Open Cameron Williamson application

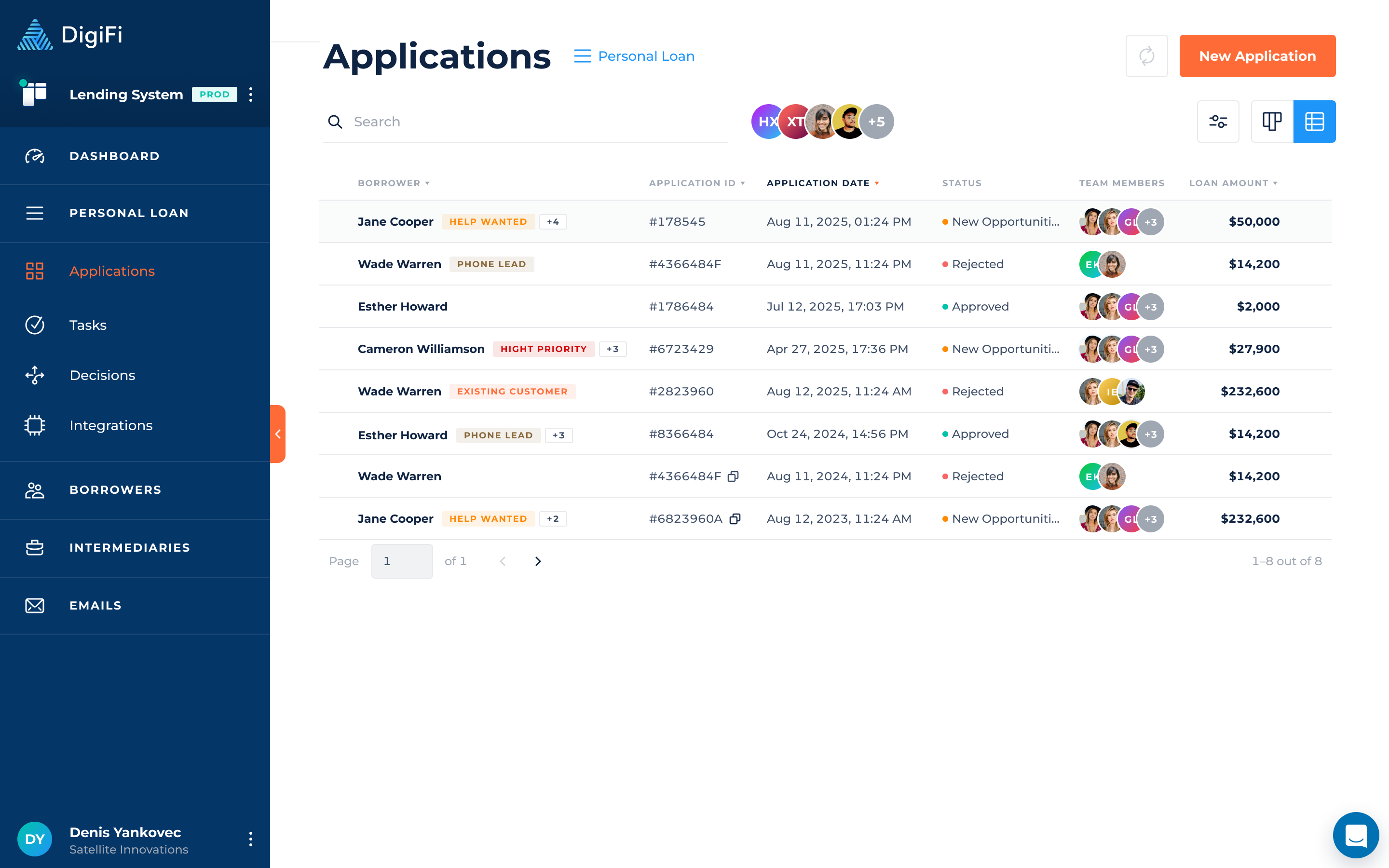825,349
